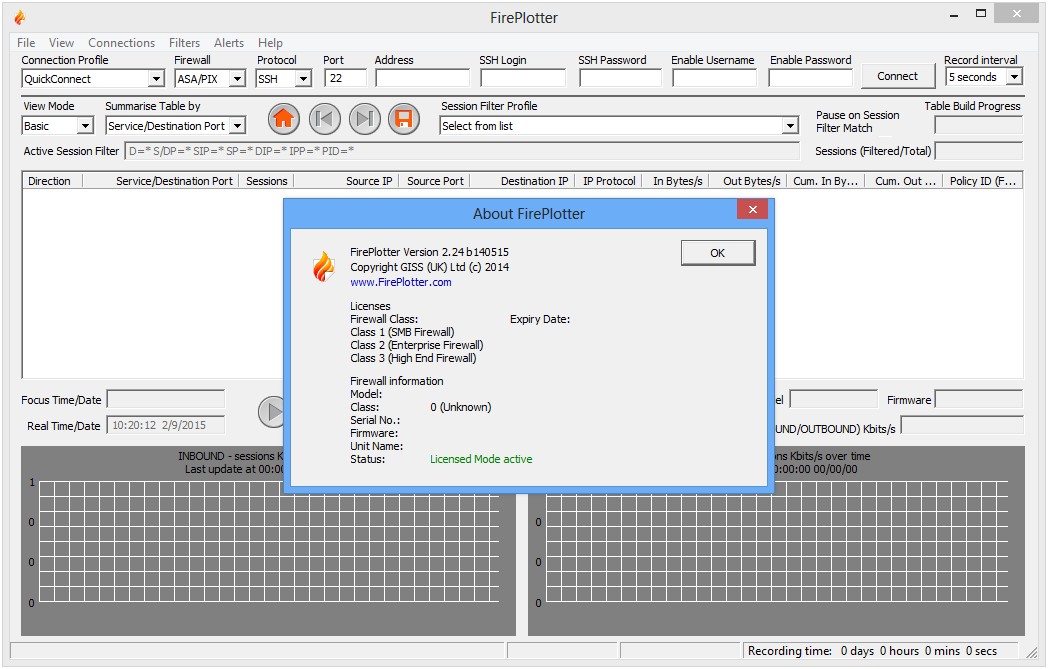Click the skip-to-previous record icon
Viewport: 1050px width, 669px height.
[324, 119]
